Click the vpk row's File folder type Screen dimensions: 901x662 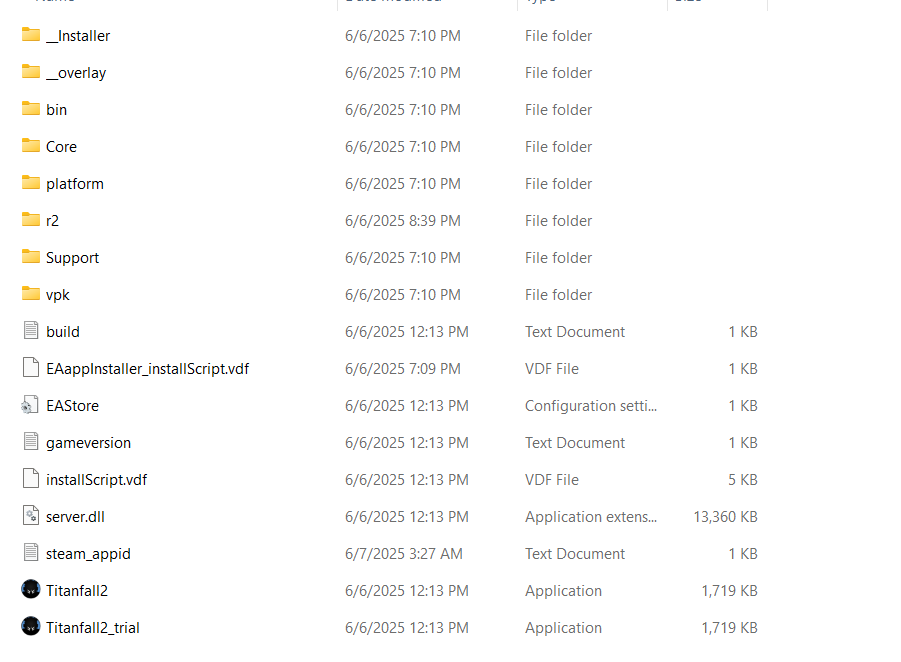tap(558, 295)
